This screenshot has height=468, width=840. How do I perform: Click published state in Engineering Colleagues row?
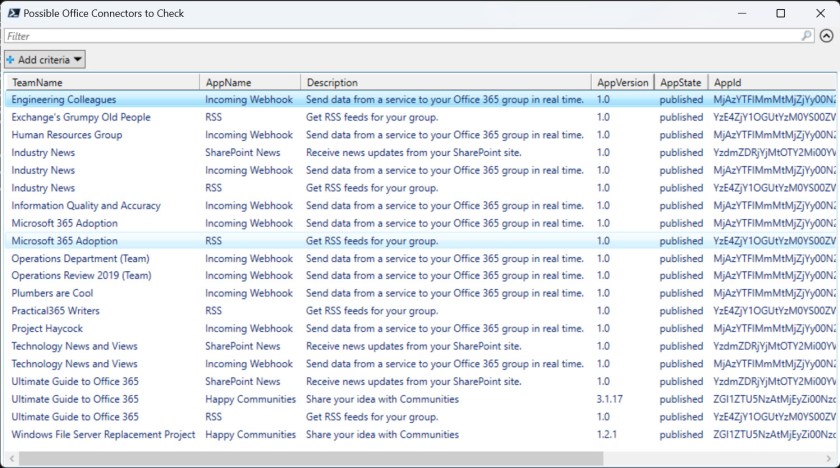point(681,100)
